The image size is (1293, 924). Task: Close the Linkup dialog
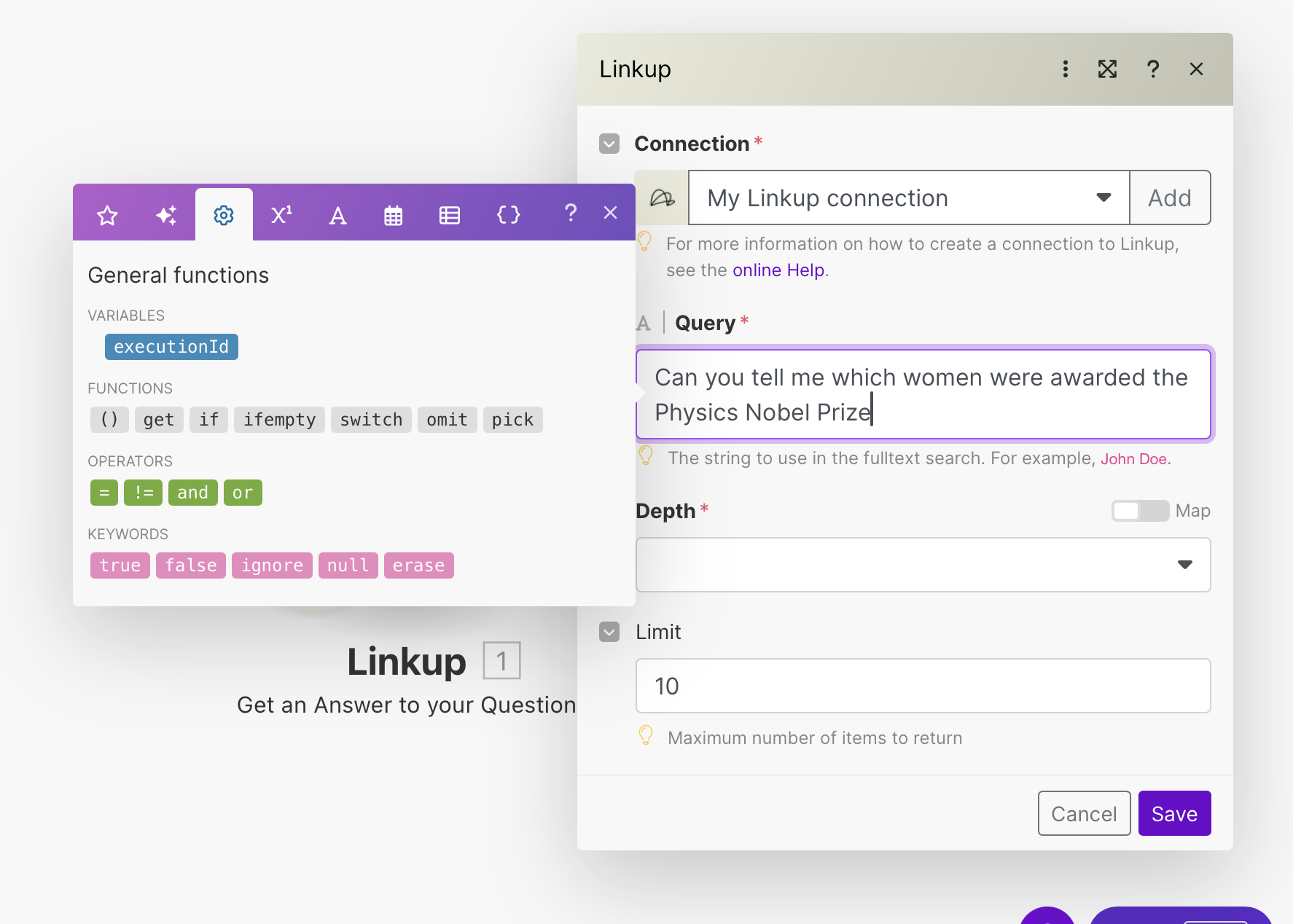coord(1196,69)
